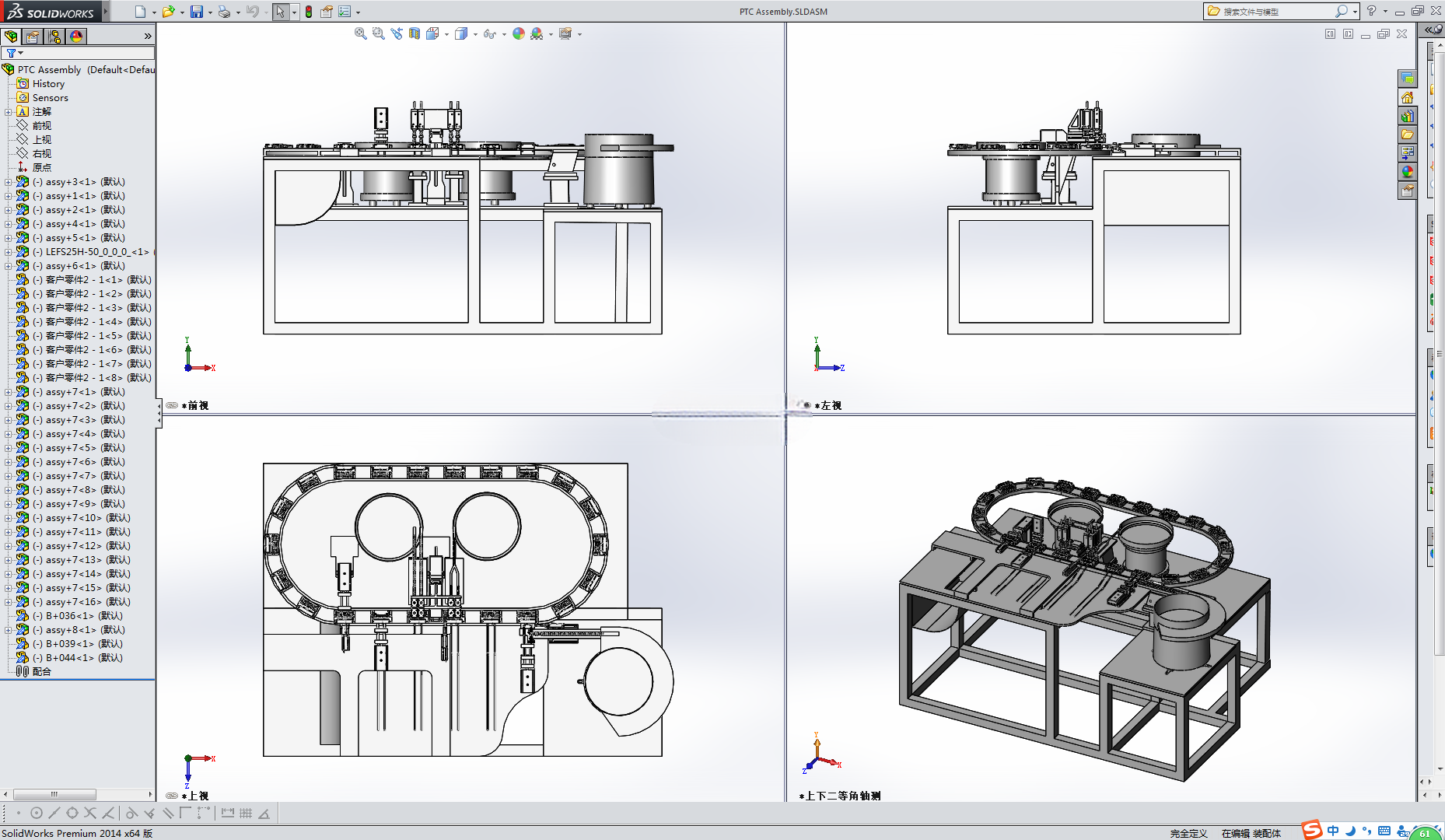Image resolution: width=1445 pixels, height=840 pixels.
Task: Click the Rebuild traffic light icon
Action: tap(309, 12)
